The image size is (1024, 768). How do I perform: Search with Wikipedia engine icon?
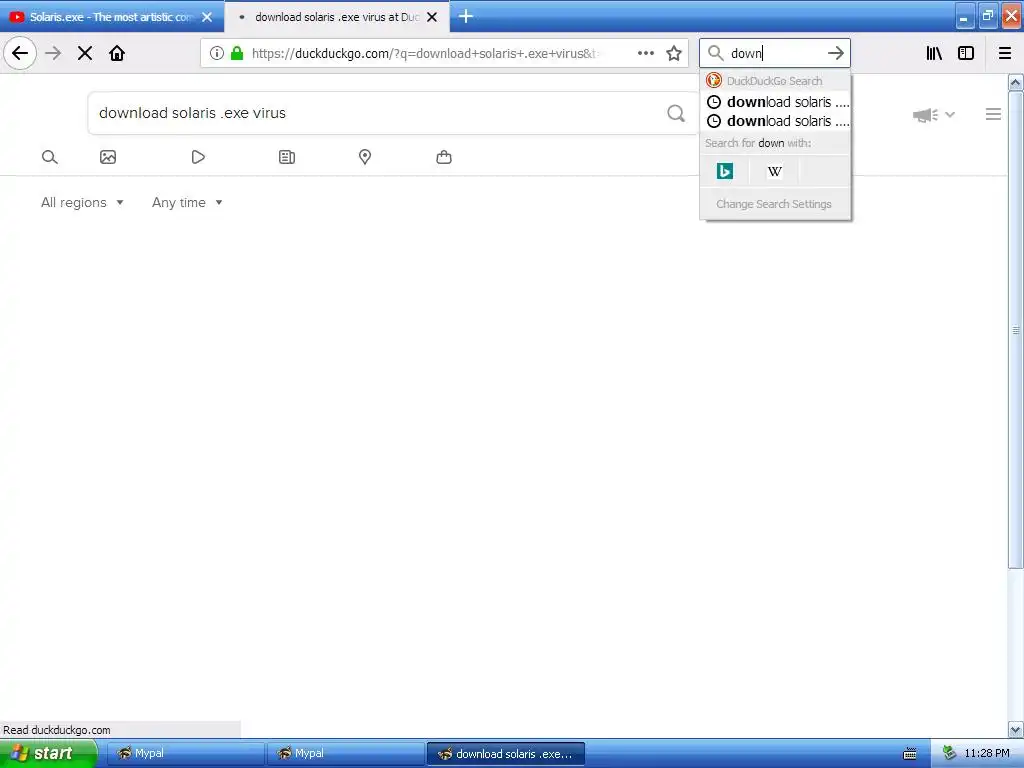coord(775,171)
